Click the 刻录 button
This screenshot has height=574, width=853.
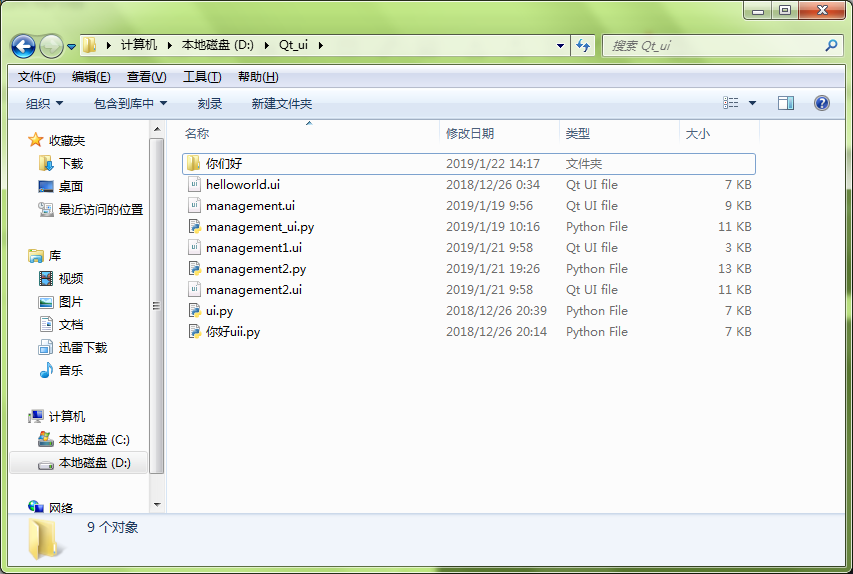(210, 103)
